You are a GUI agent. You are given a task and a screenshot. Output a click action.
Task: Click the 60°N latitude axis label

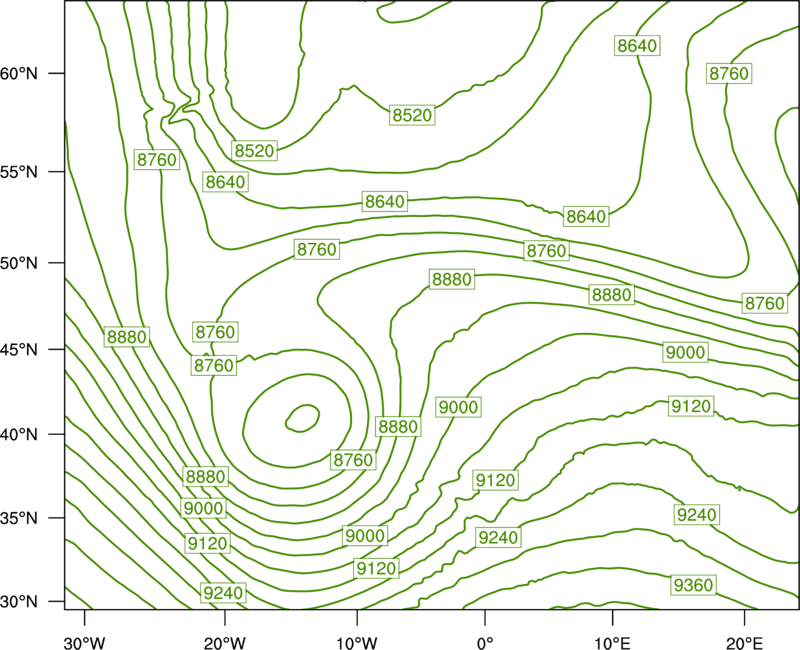click(x=19, y=74)
